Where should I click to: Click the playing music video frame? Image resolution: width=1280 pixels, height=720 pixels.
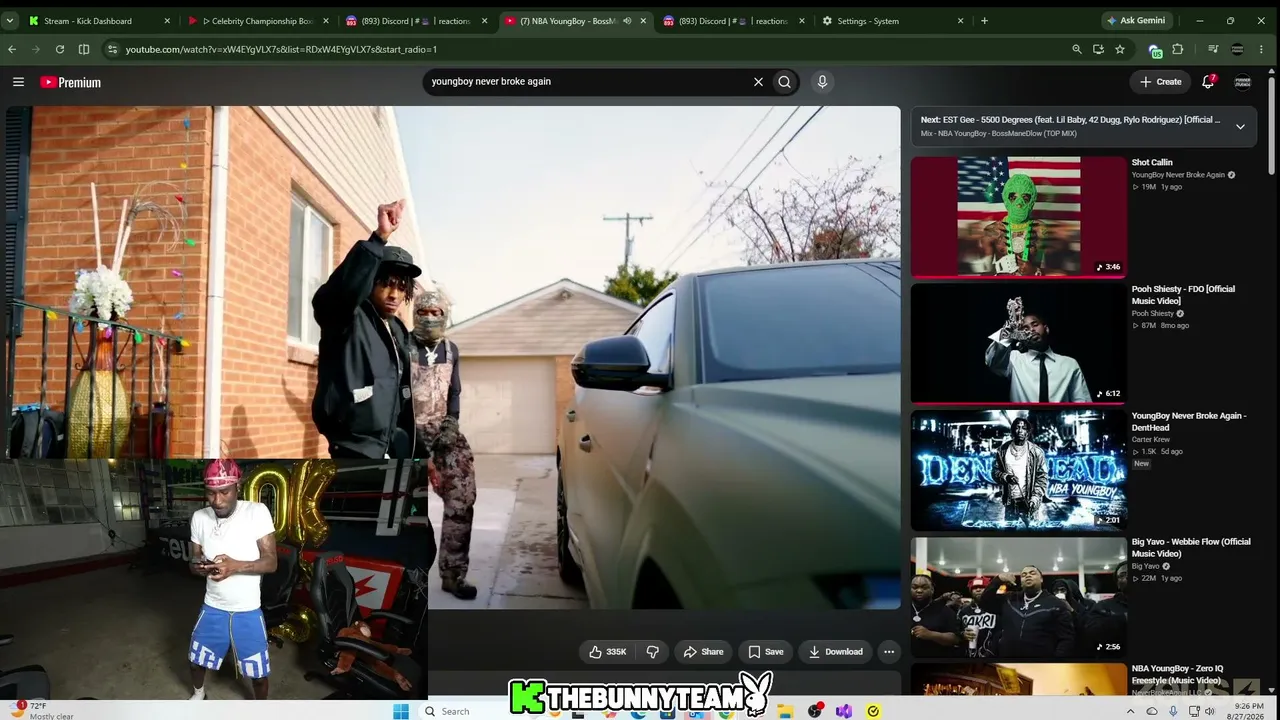coord(453,357)
